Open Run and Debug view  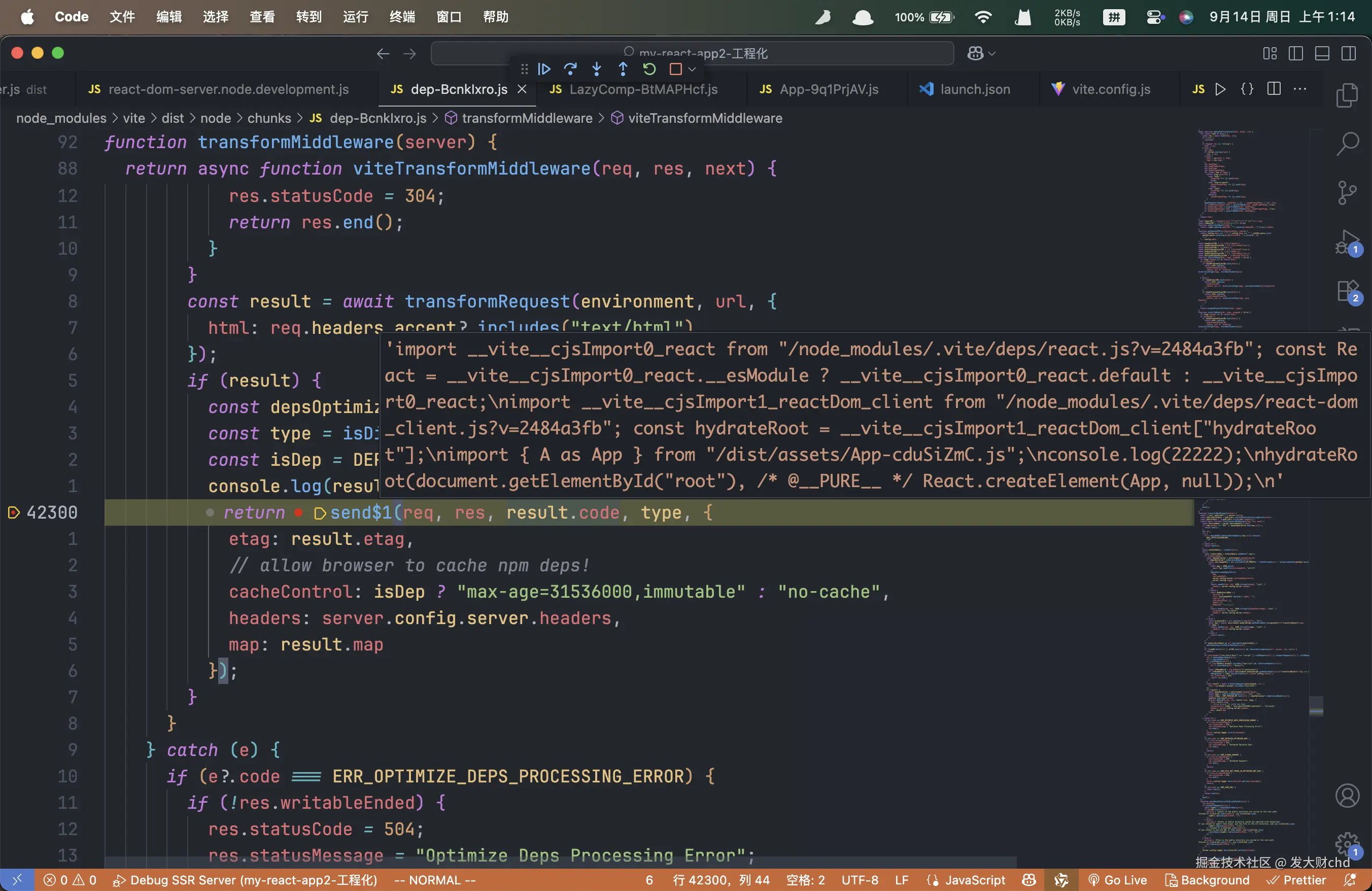[1347, 242]
